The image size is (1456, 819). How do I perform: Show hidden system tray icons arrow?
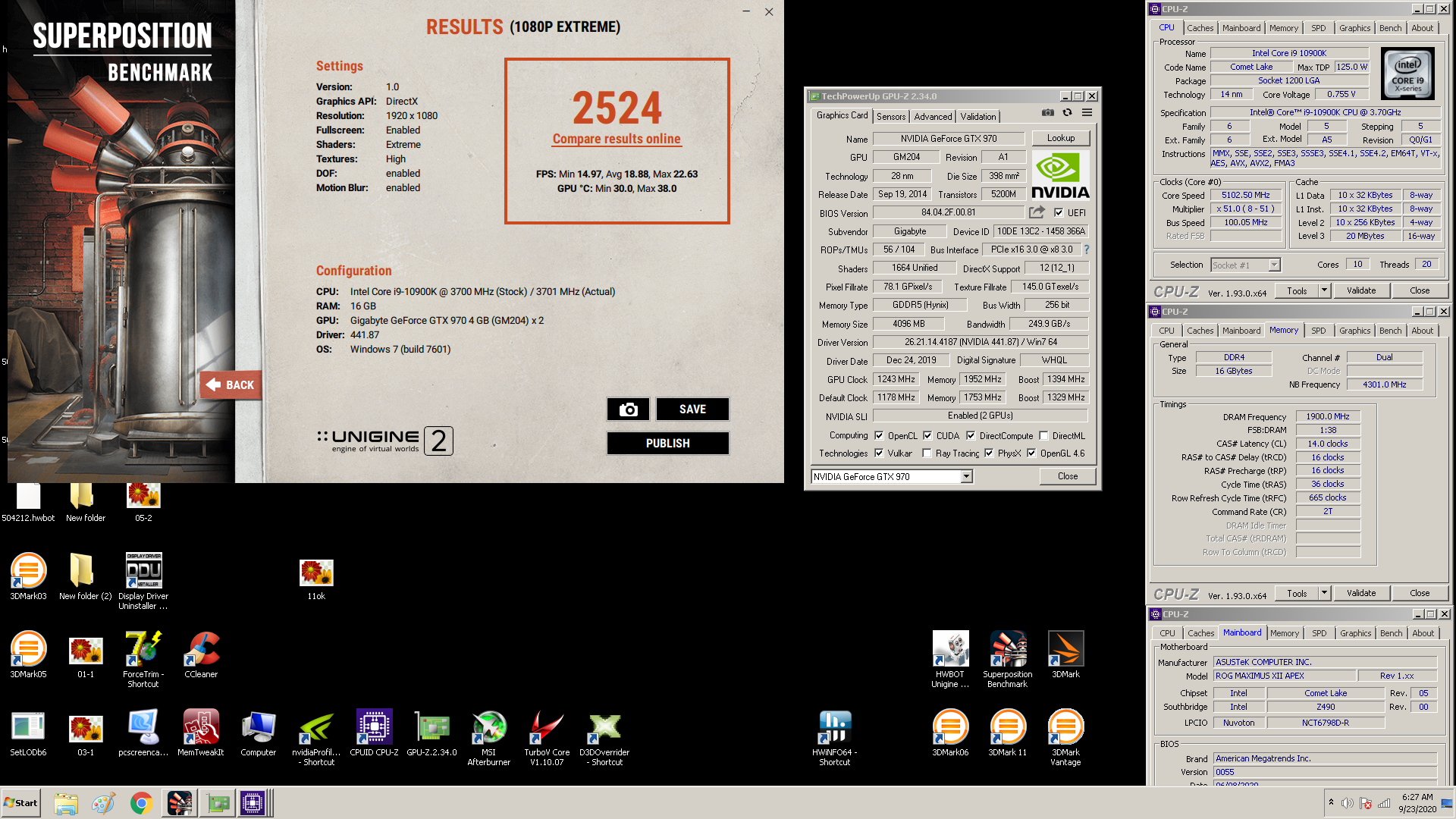1331,802
